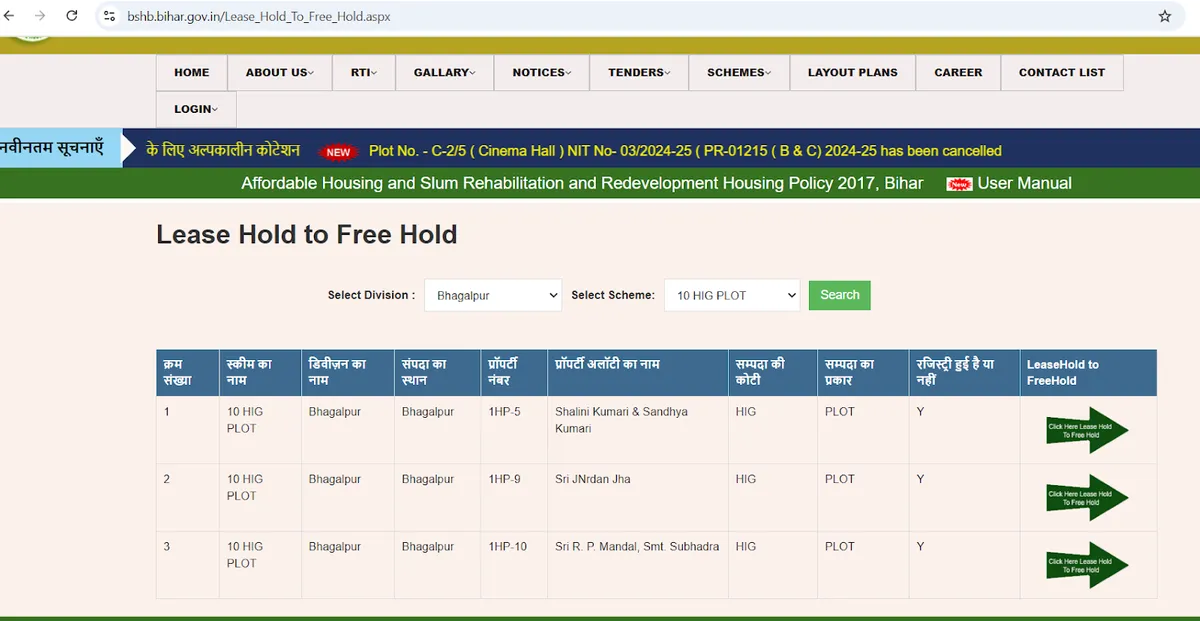Reload the page with refresh icon
1200x621 pixels.
72,16
